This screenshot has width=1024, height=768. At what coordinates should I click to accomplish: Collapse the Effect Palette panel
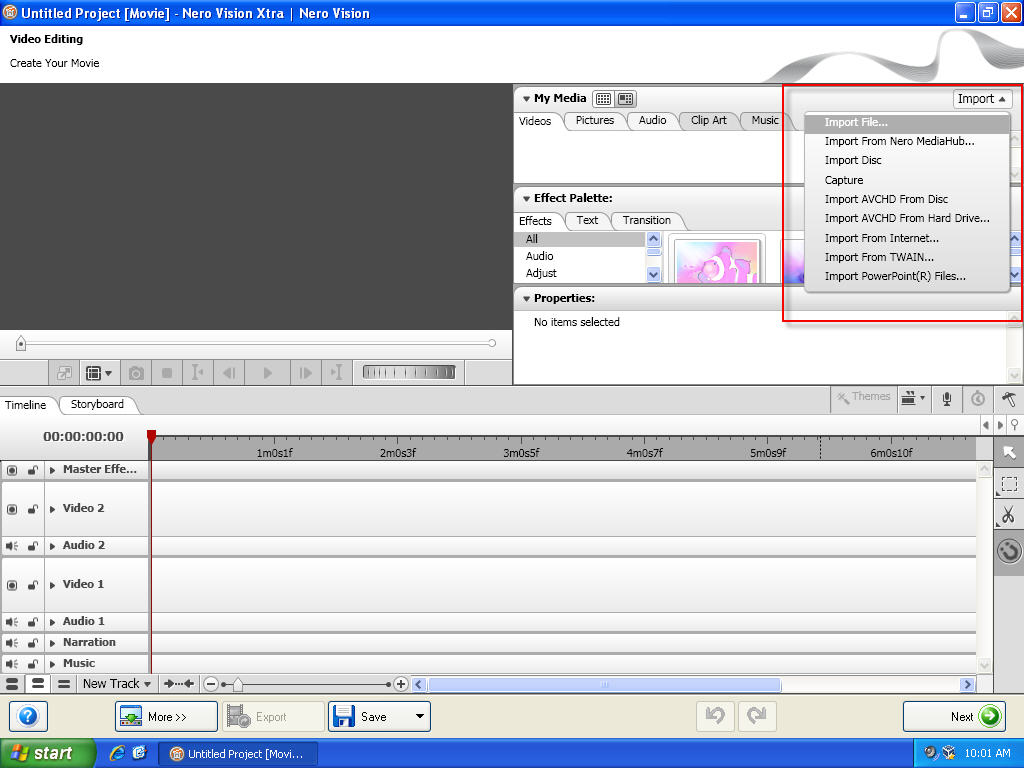point(526,199)
